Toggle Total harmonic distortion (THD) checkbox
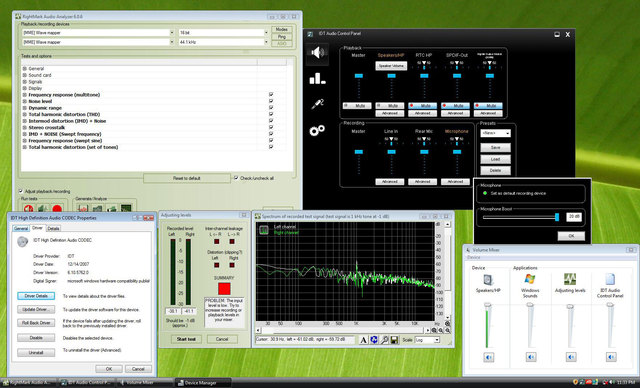This screenshot has height=388, width=640. coord(271,114)
